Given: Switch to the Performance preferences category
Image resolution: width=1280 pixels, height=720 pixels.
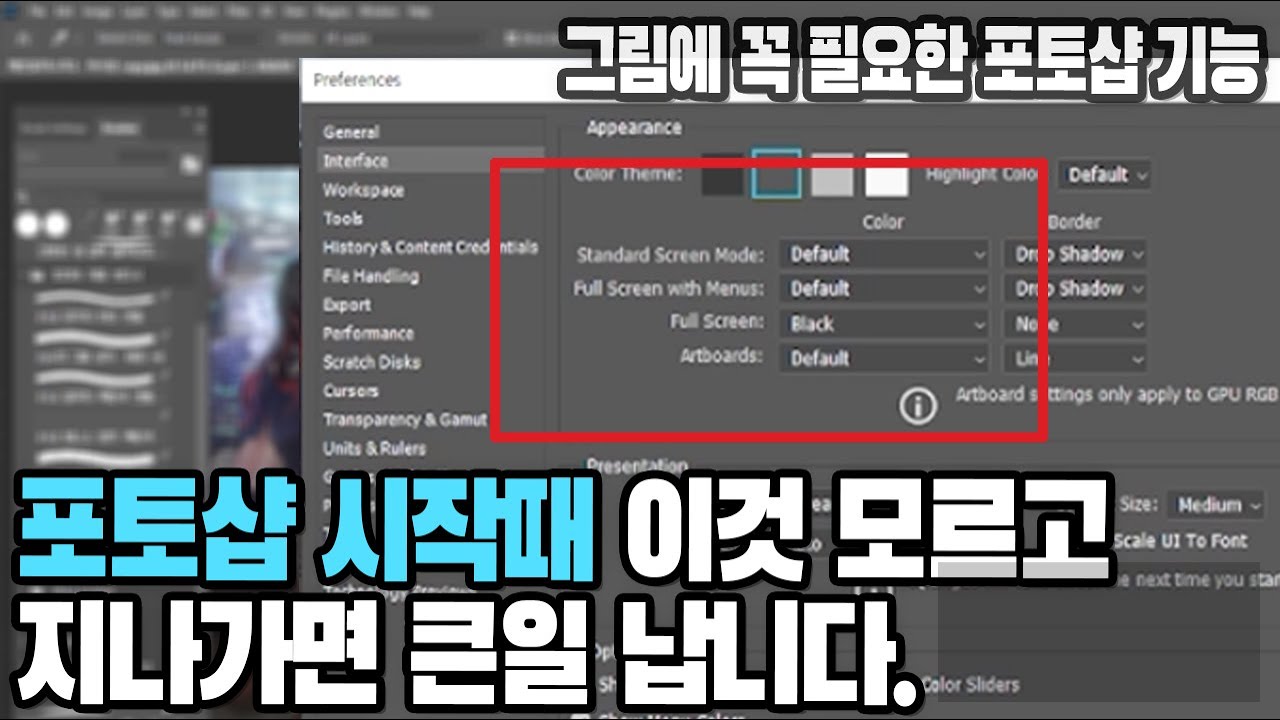Looking at the screenshot, I should [x=368, y=333].
